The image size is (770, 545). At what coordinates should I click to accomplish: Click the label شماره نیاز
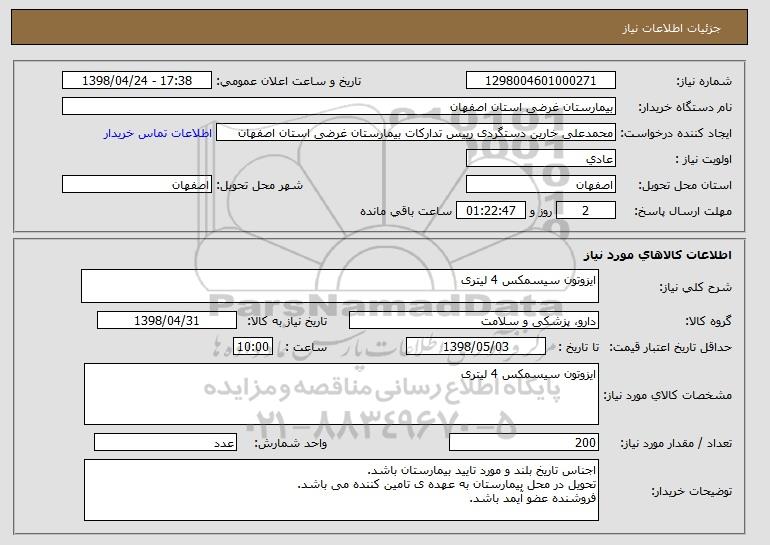click(704, 81)
